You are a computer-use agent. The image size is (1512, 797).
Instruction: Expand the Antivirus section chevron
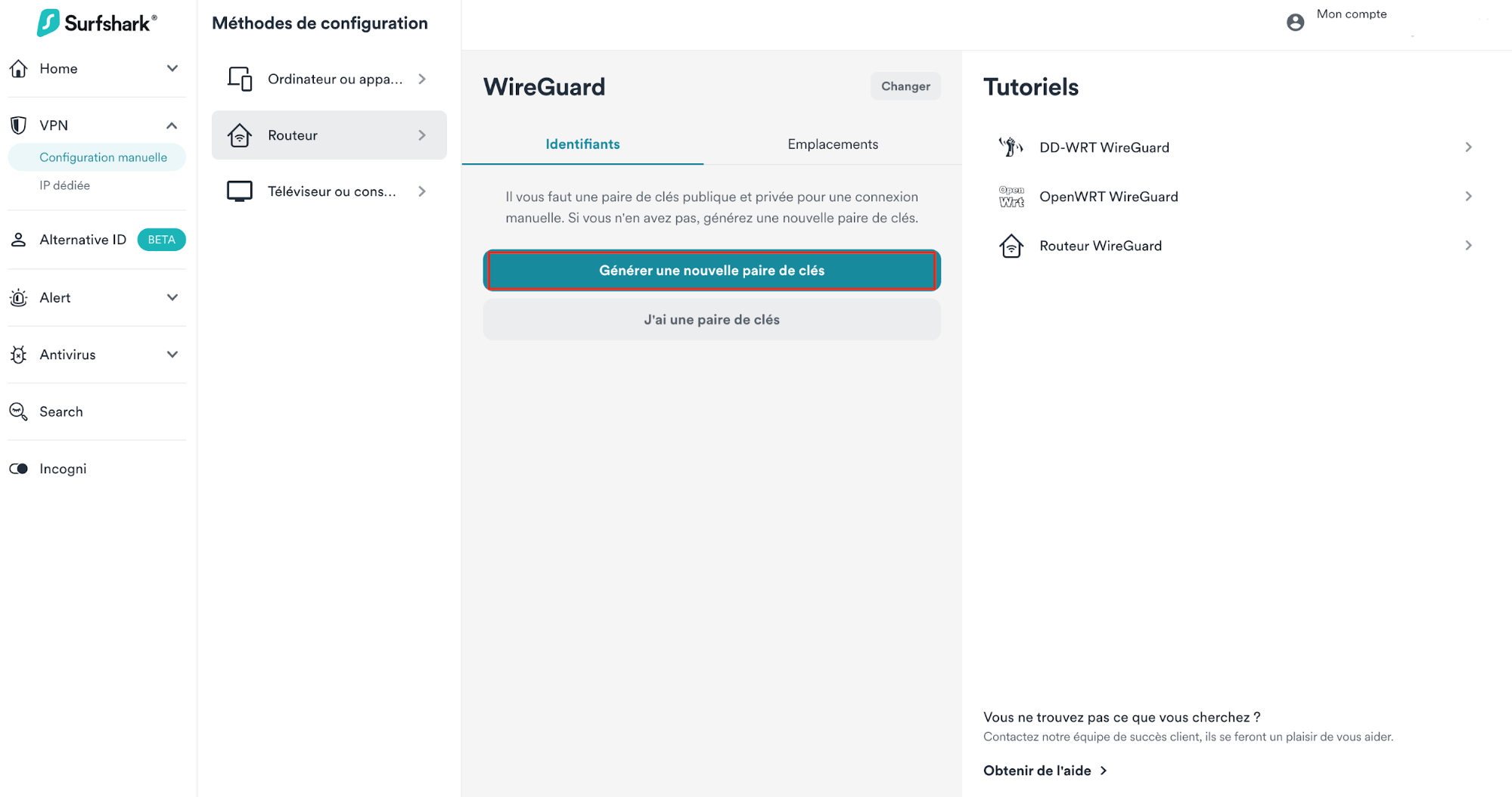172,355
